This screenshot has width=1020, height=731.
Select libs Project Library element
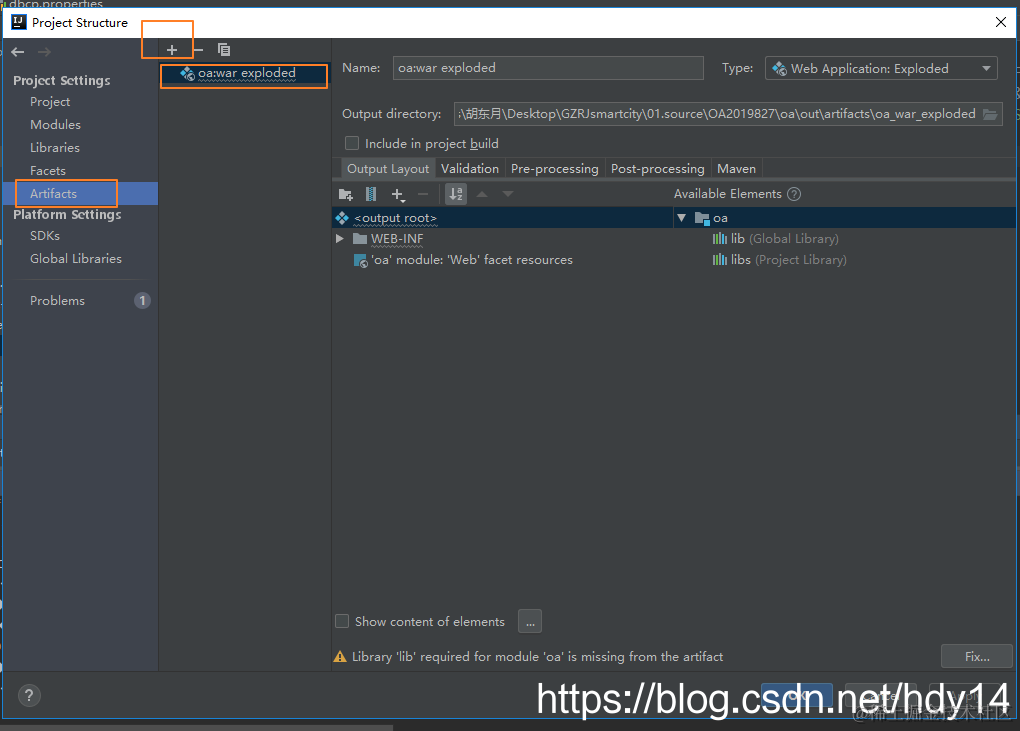pyautogui.click(x=779, y=259)
